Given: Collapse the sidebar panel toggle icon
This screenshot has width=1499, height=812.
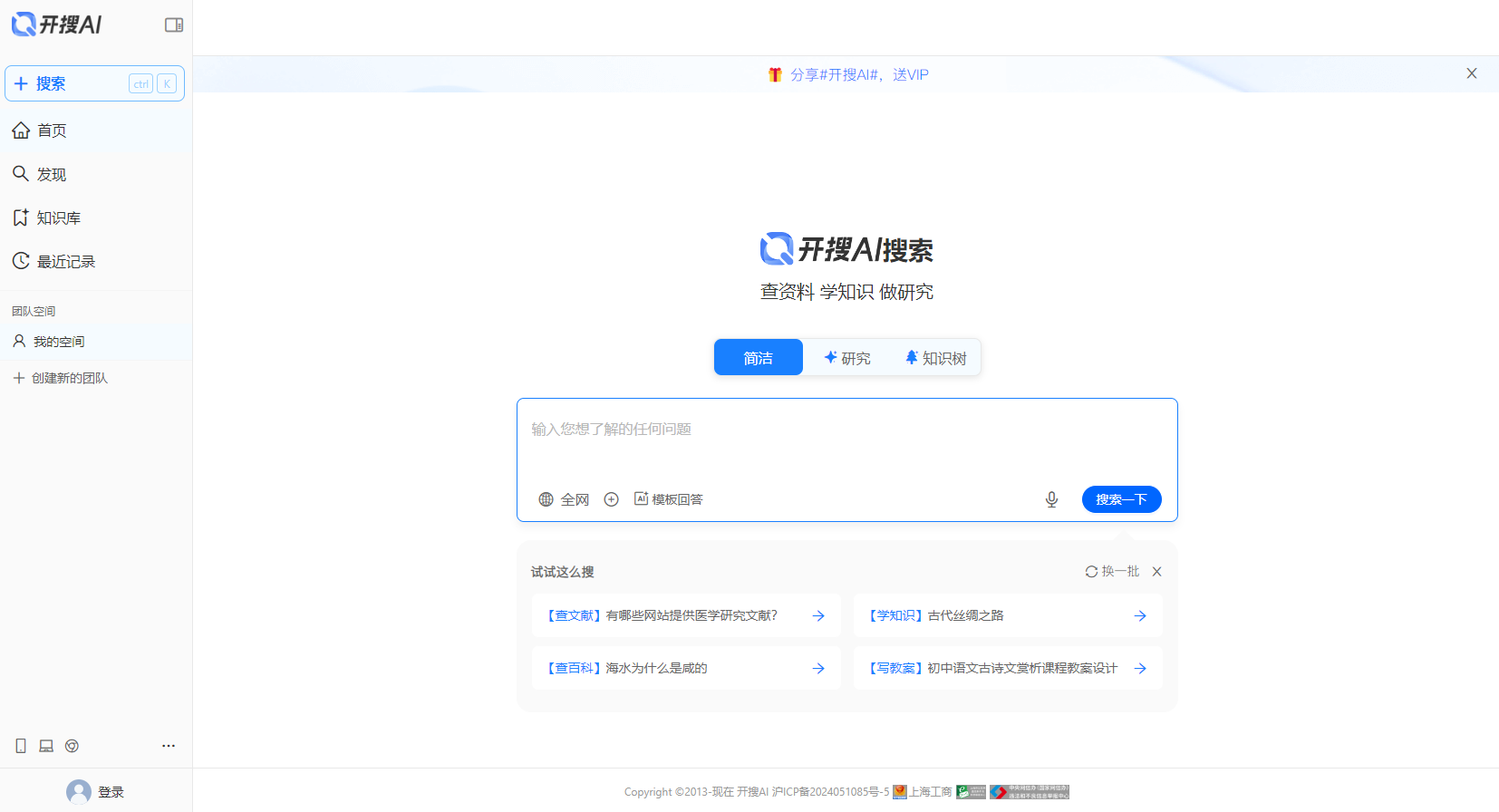Looking at the screenshot, I should click(x=174, y=24).
